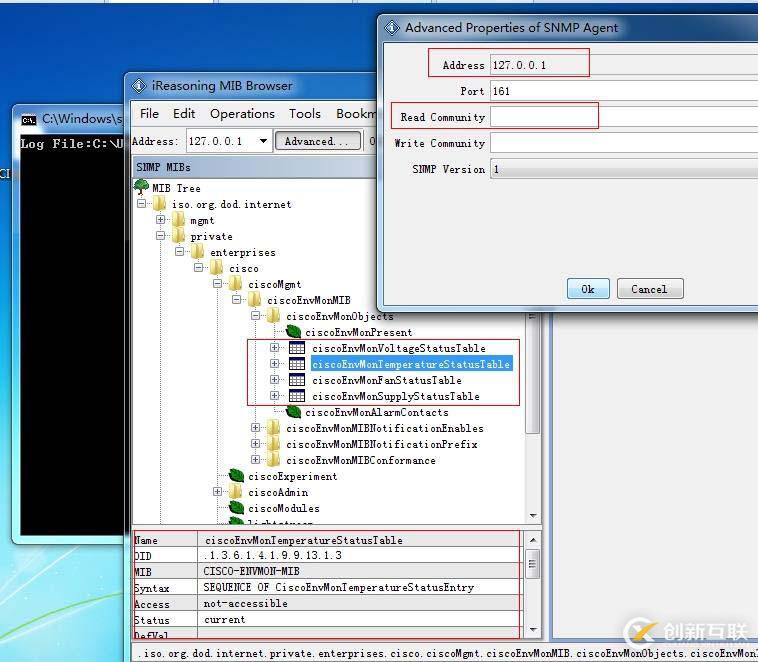Viewport: 758px width, 662px height.
Task: Expand the mgmt node
Action: point(160,220)
